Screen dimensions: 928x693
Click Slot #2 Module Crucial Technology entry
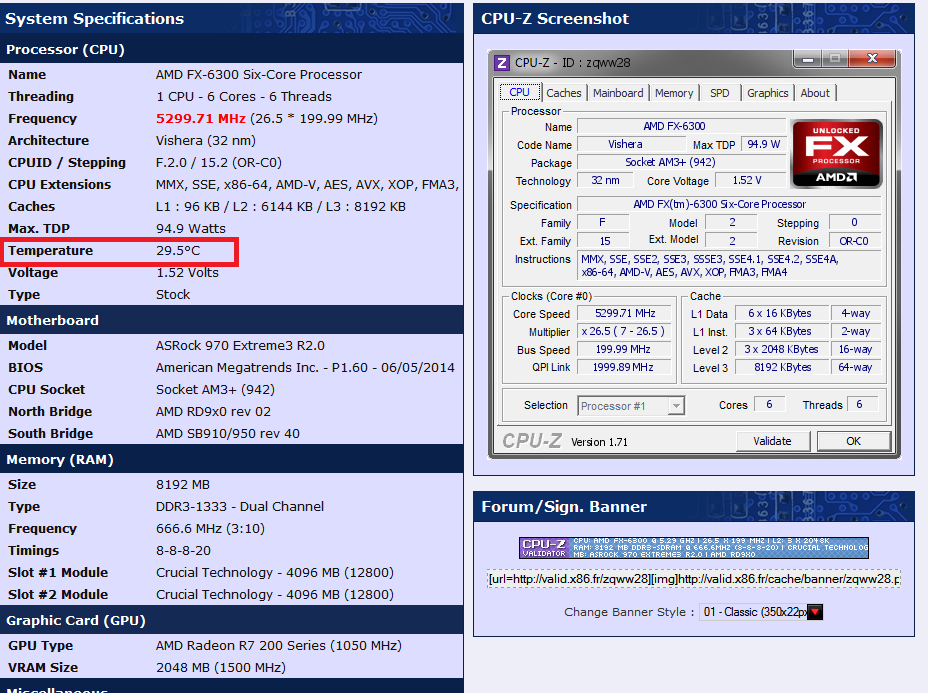(275, 594)
